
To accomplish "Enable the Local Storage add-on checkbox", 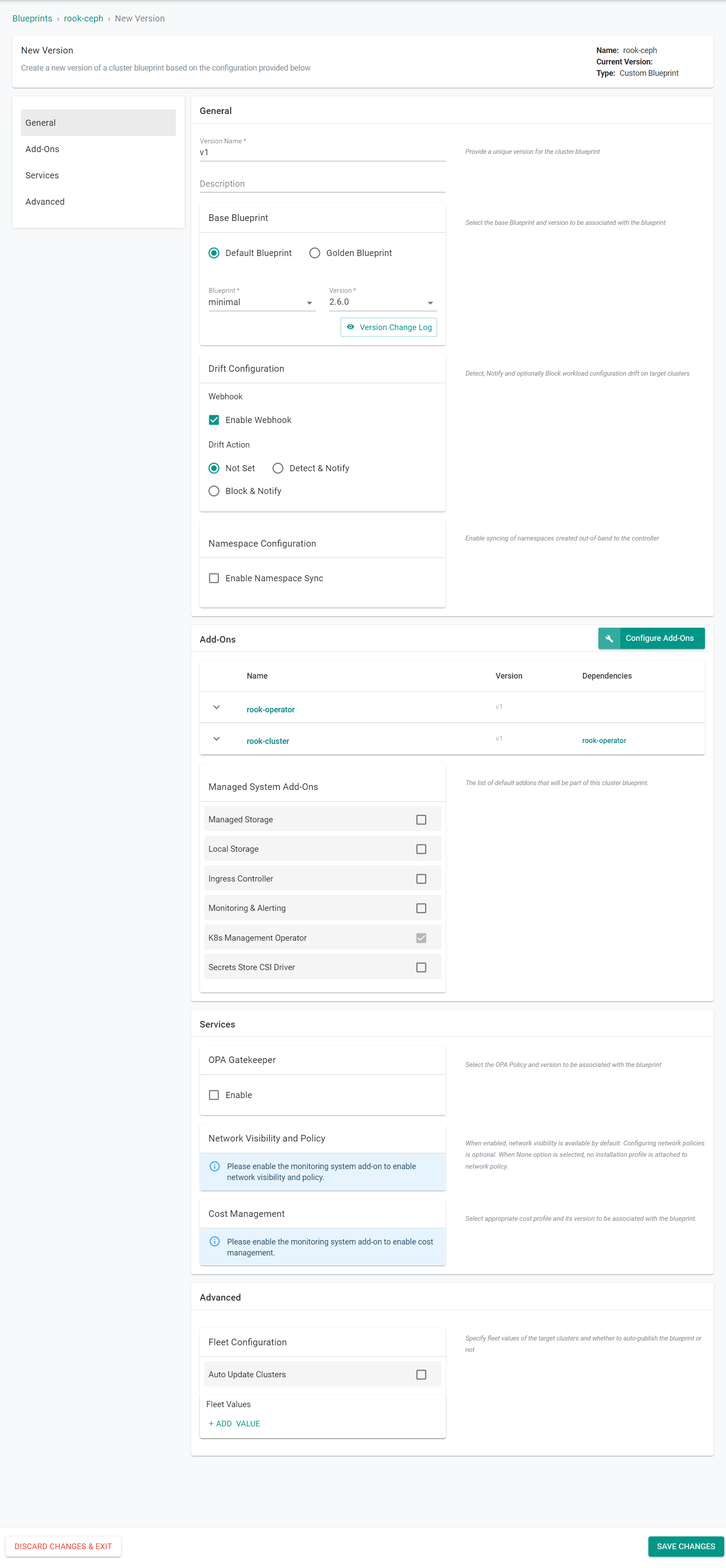I will (421, 849).
